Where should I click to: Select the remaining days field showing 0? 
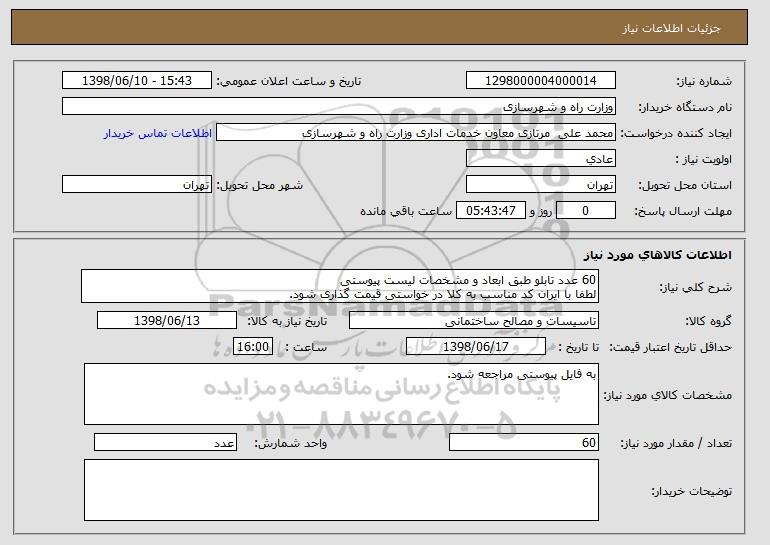click(586, 211)
